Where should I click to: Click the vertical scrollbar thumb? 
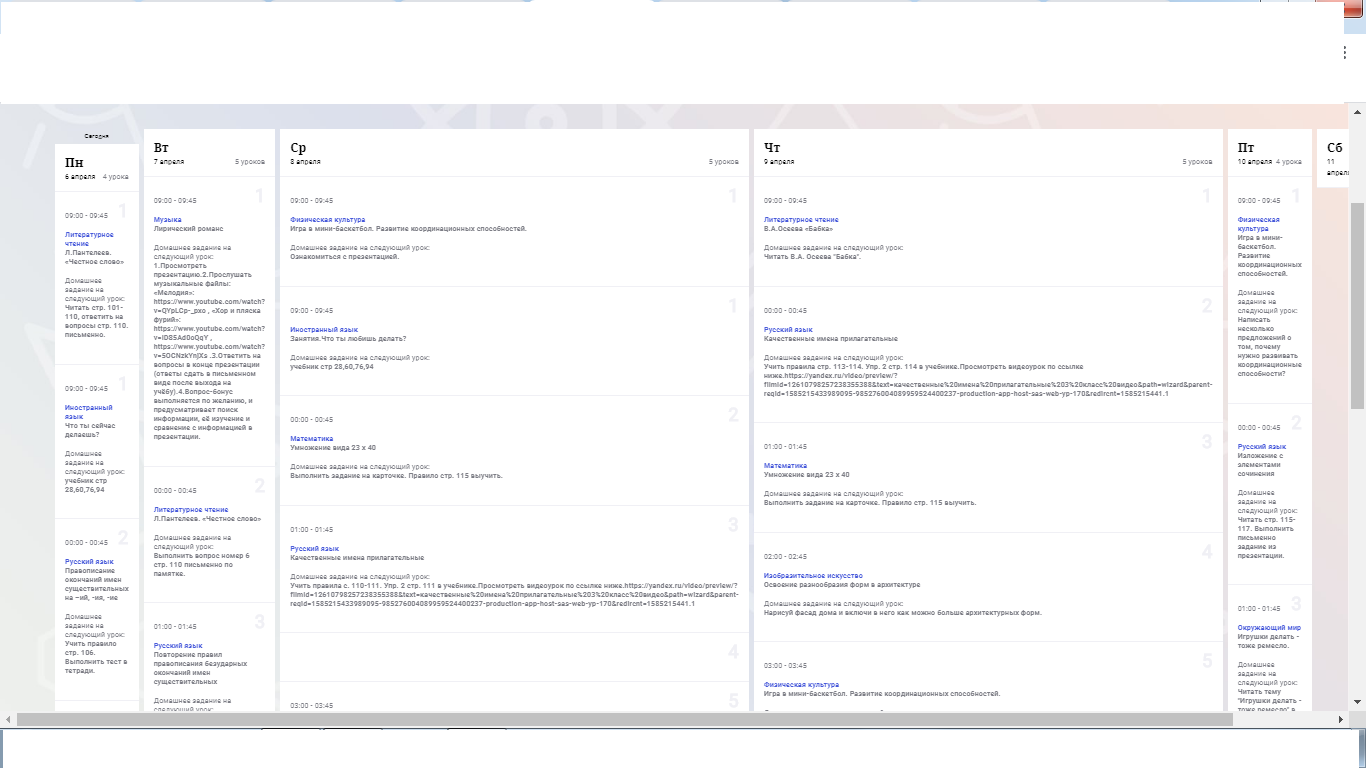click(1357, 305)
